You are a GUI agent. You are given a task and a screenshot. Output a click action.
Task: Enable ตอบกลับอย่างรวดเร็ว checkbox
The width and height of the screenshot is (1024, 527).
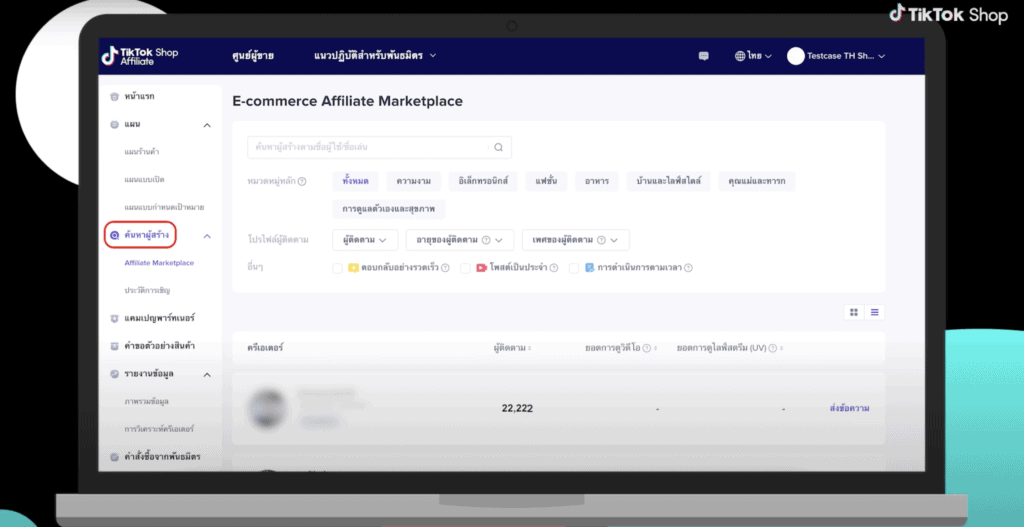(338, 268)
